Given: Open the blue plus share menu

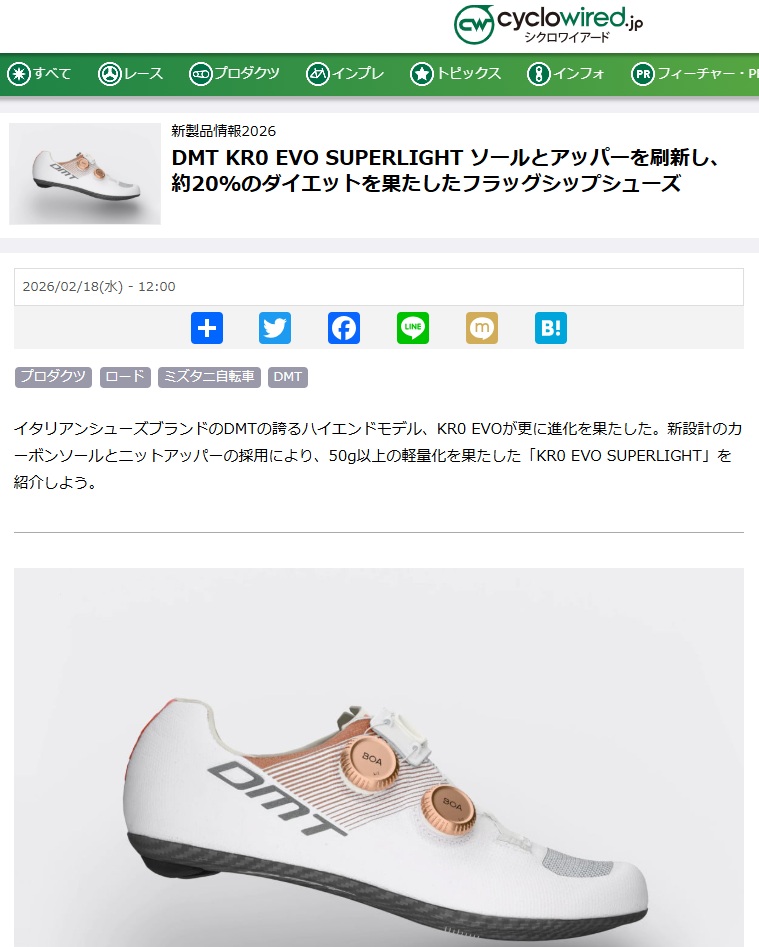Looking at the screenshot, I should point(207,328).
